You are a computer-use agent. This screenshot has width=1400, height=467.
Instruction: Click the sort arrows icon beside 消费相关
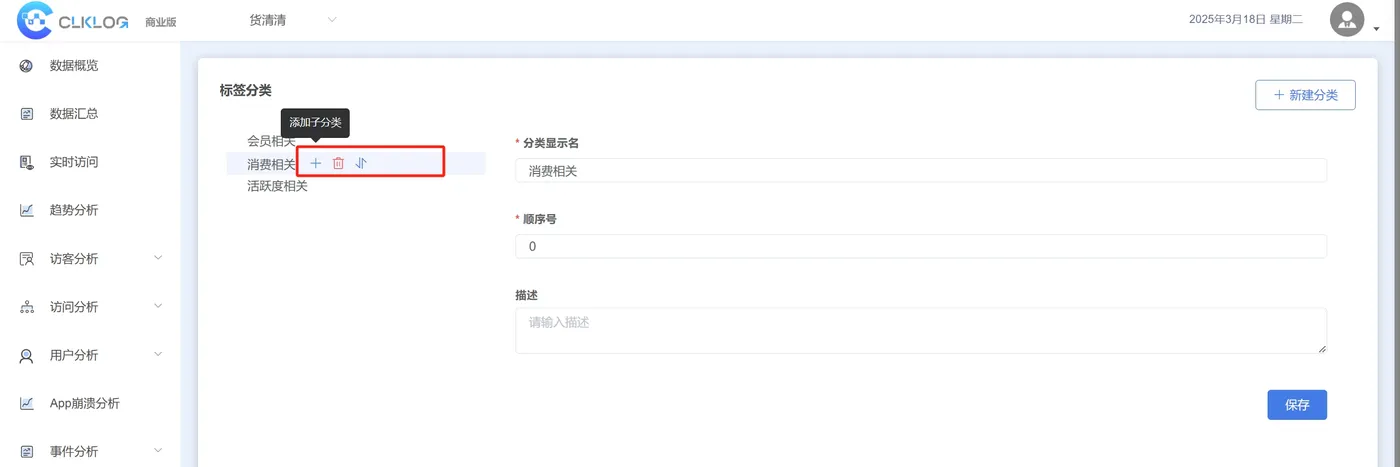(361, 163)
